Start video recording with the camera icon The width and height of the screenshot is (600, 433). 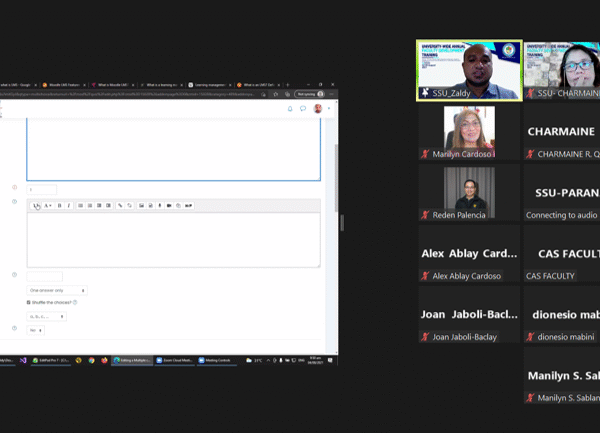[x=169, y=206]
